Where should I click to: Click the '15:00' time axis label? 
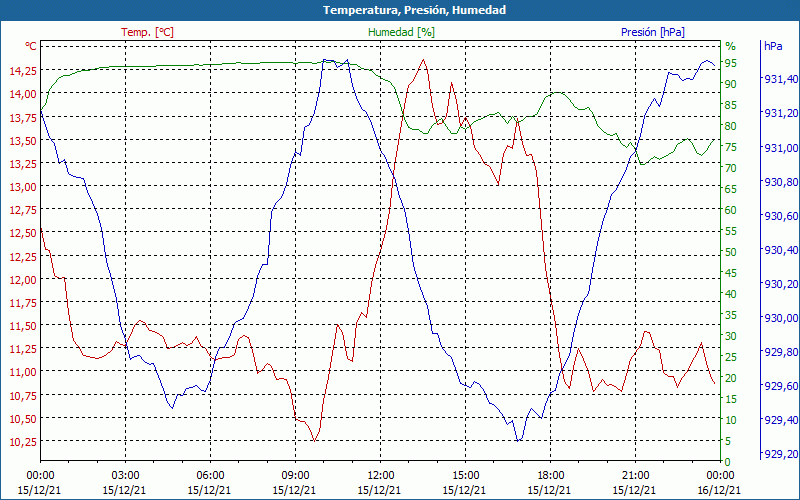[465, 476]
